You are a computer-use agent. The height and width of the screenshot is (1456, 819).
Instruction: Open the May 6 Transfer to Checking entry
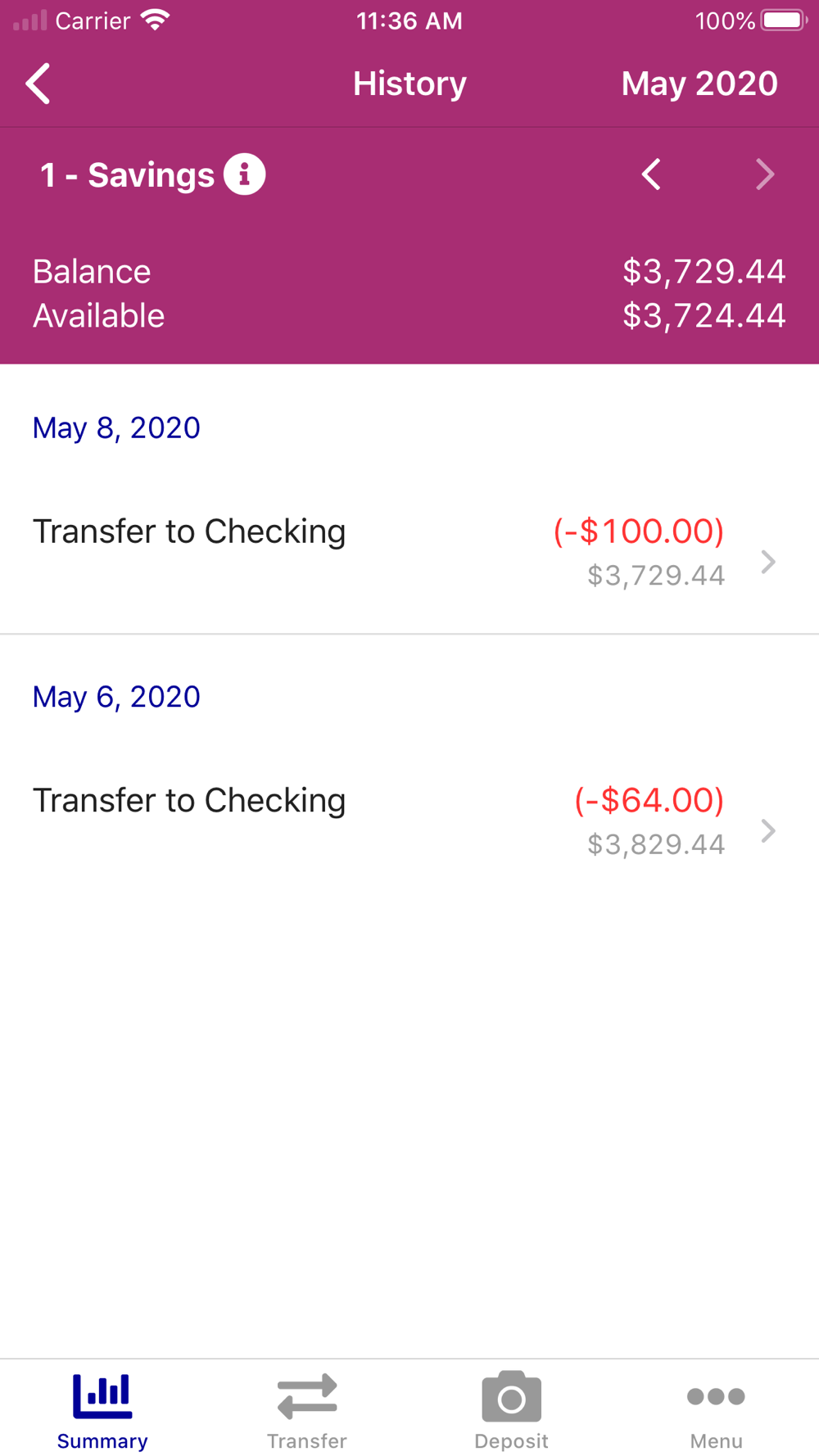click(409, 821)
